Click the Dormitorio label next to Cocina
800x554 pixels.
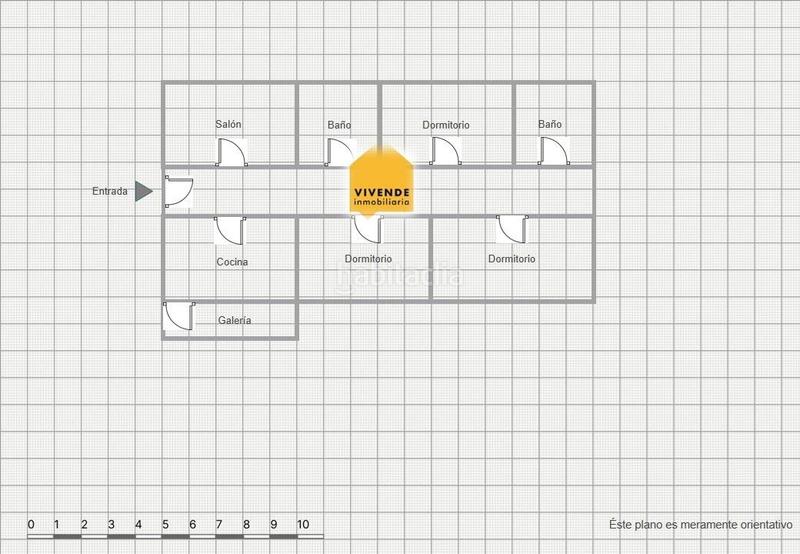click(x=368, y=258)
